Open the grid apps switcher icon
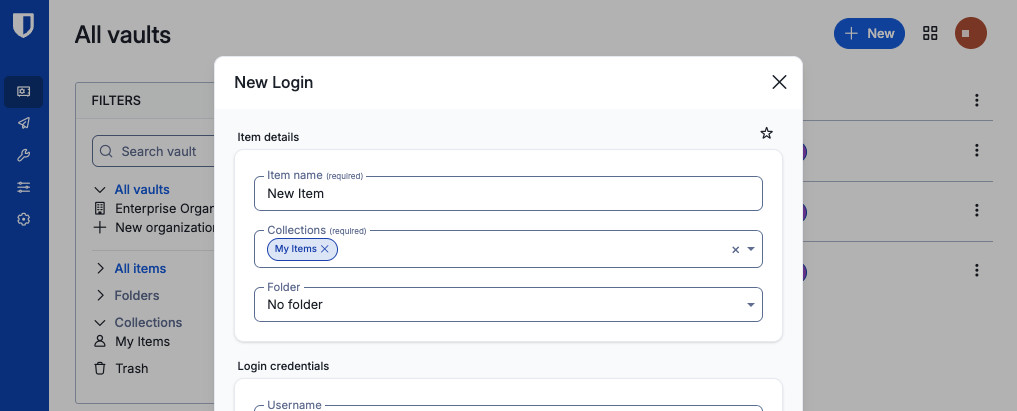 (x=930, y=33)
